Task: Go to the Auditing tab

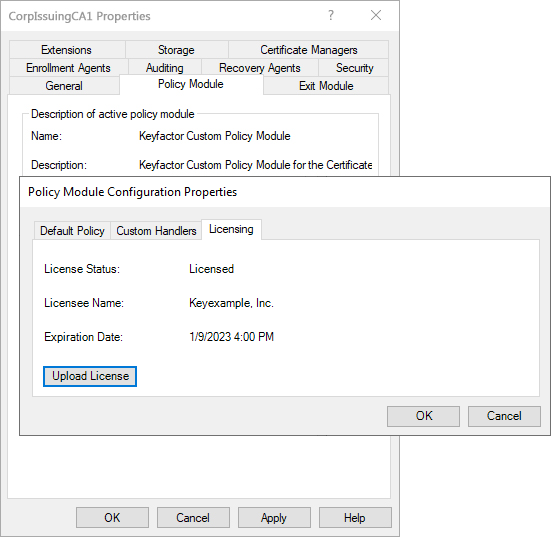Action: tap(164, 67)
